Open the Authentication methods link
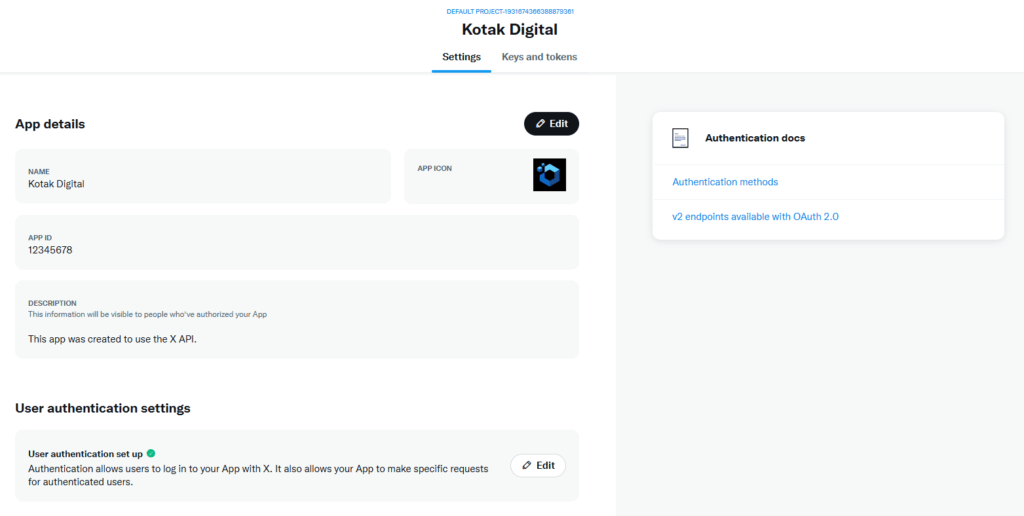Image resolution: width=1024 pixels, height=516 pixels. pyautogui.click(x=725, y=182)
